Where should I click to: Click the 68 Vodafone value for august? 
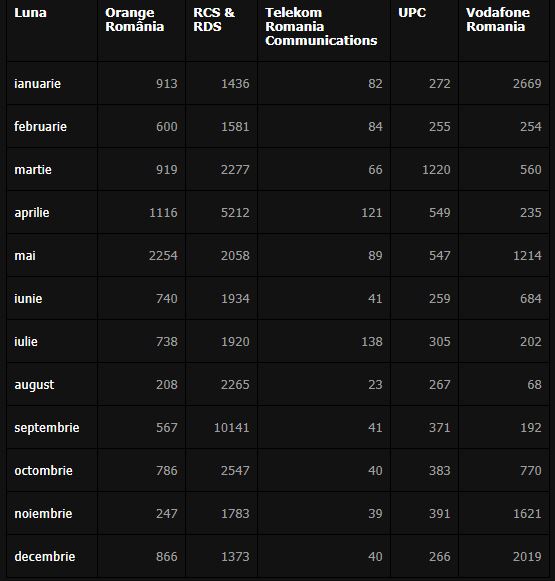pos(535,385)
